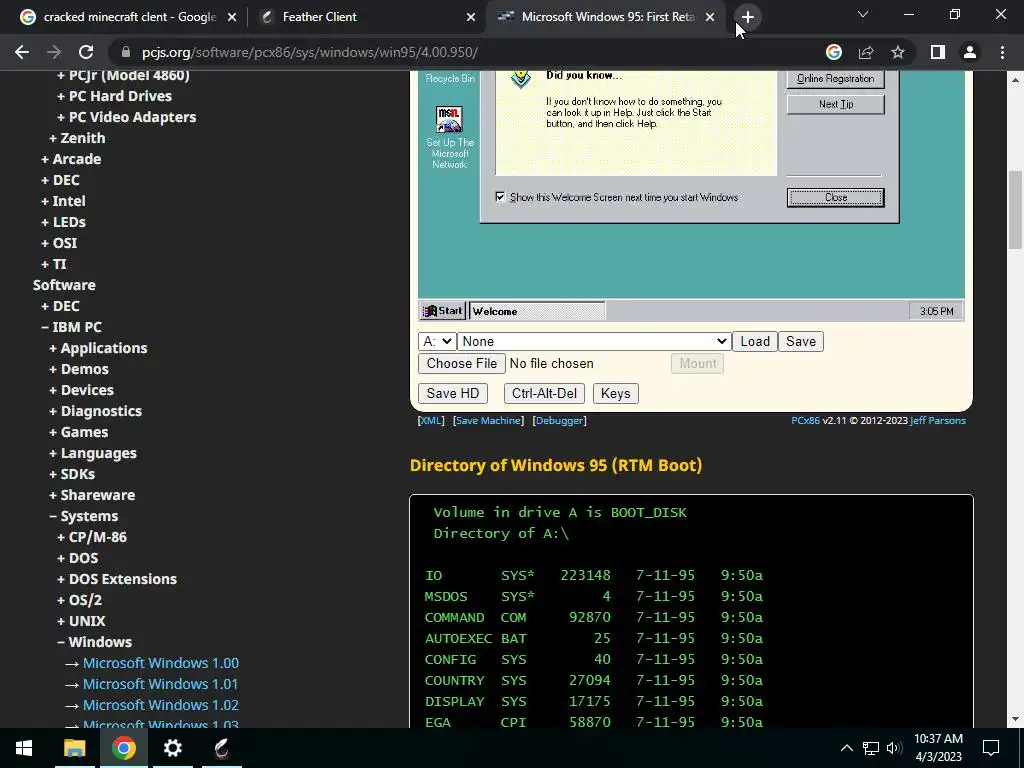Viewport: 1024px width, 768px height.
Task: Click the Online Registration button
Action: pos(835,78)
